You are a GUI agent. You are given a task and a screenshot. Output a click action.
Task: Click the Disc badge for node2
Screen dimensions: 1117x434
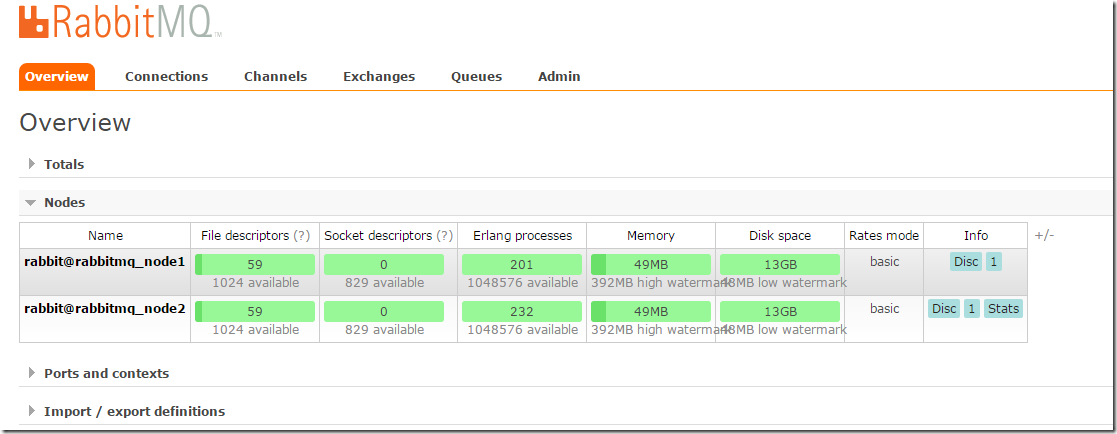click(944, 309)
